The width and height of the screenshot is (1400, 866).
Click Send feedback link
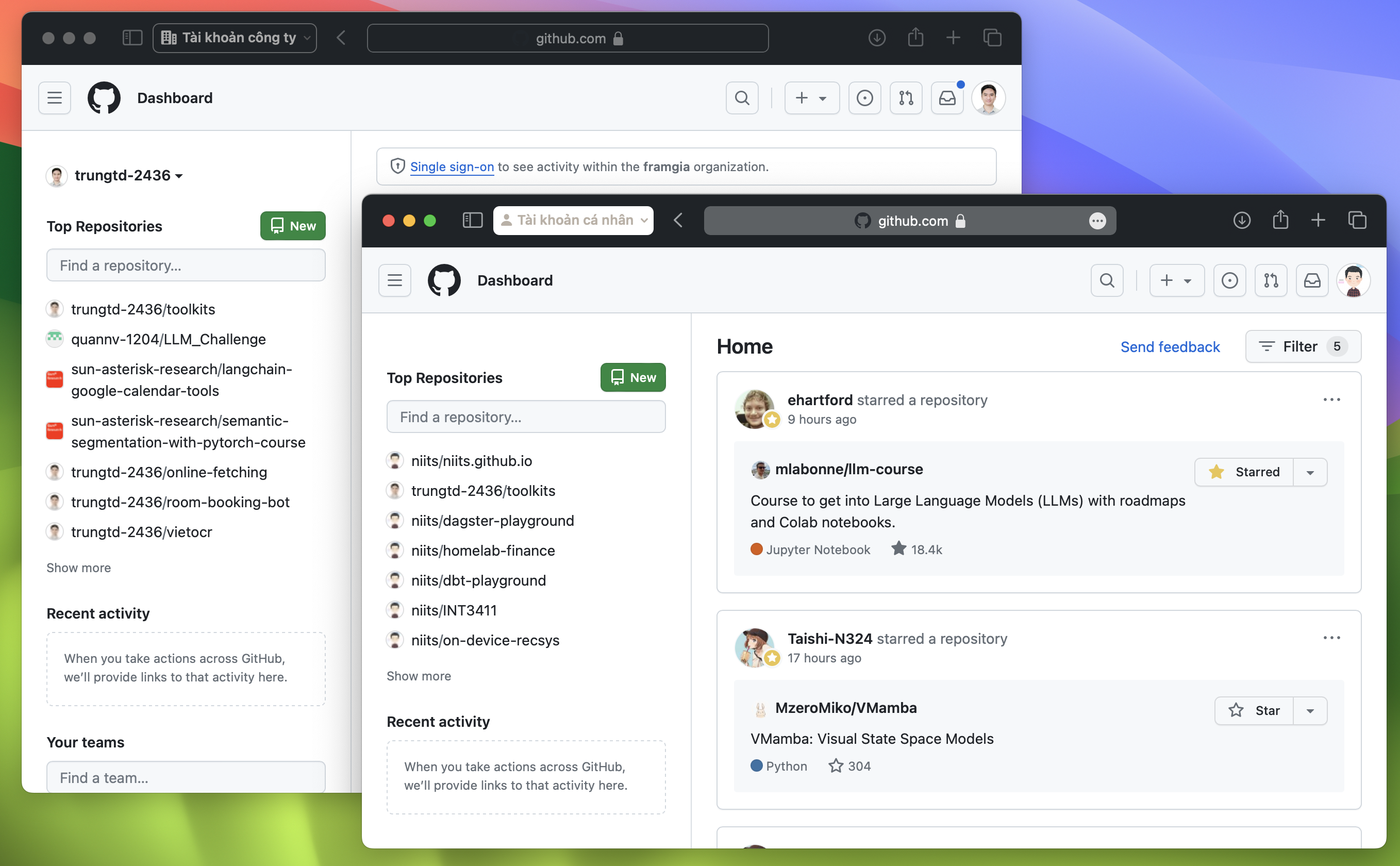(1170, 346)
